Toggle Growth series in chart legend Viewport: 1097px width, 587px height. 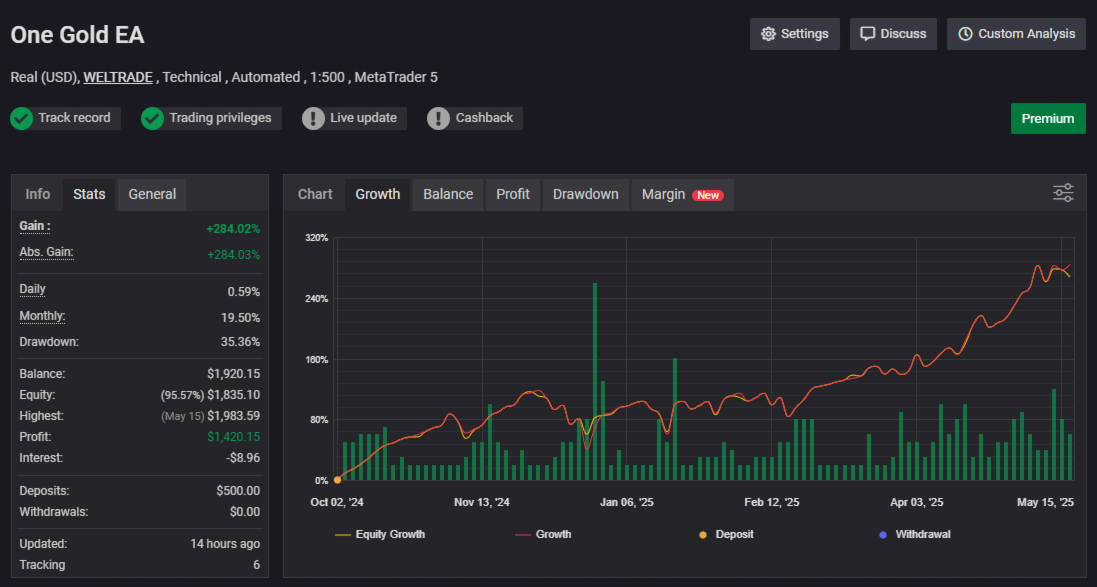[x=543, y=534]
